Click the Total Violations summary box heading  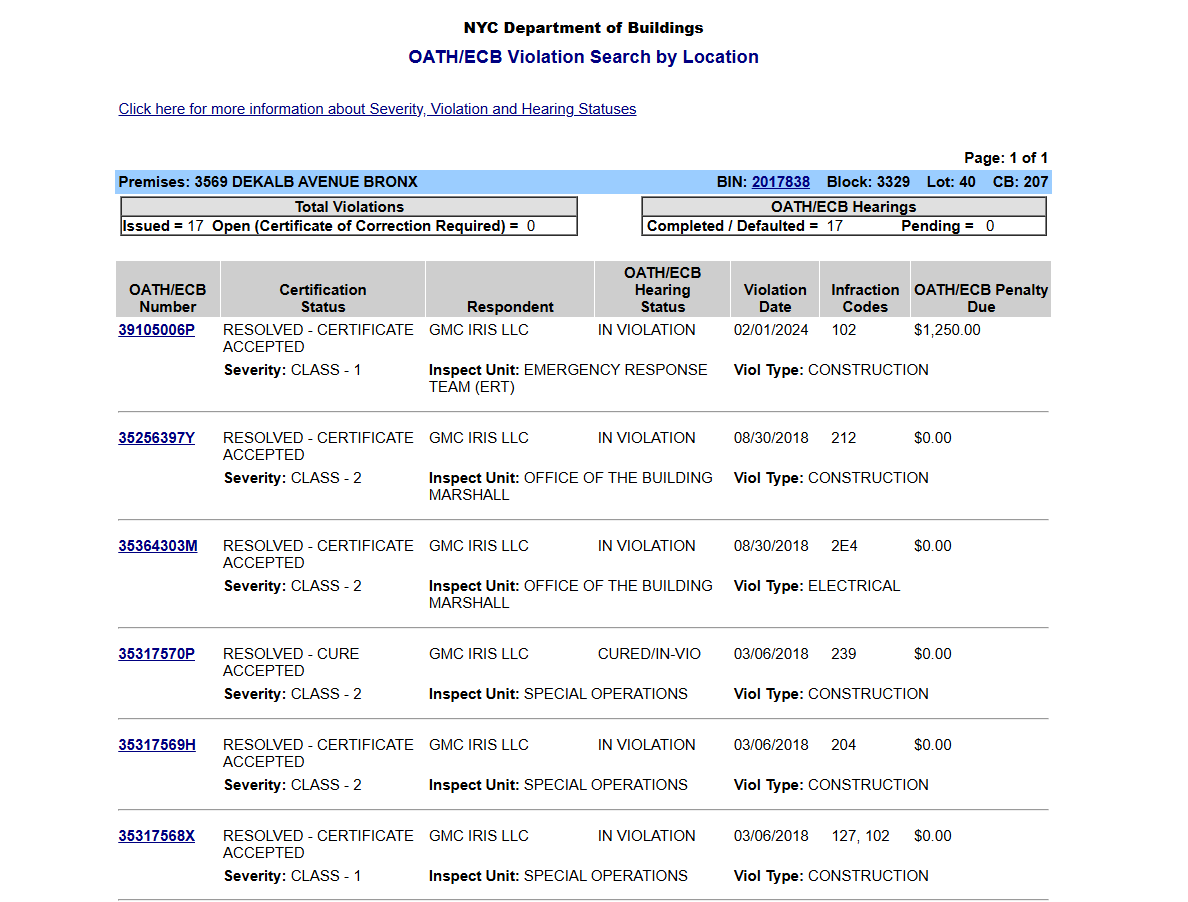pos(349,207)
